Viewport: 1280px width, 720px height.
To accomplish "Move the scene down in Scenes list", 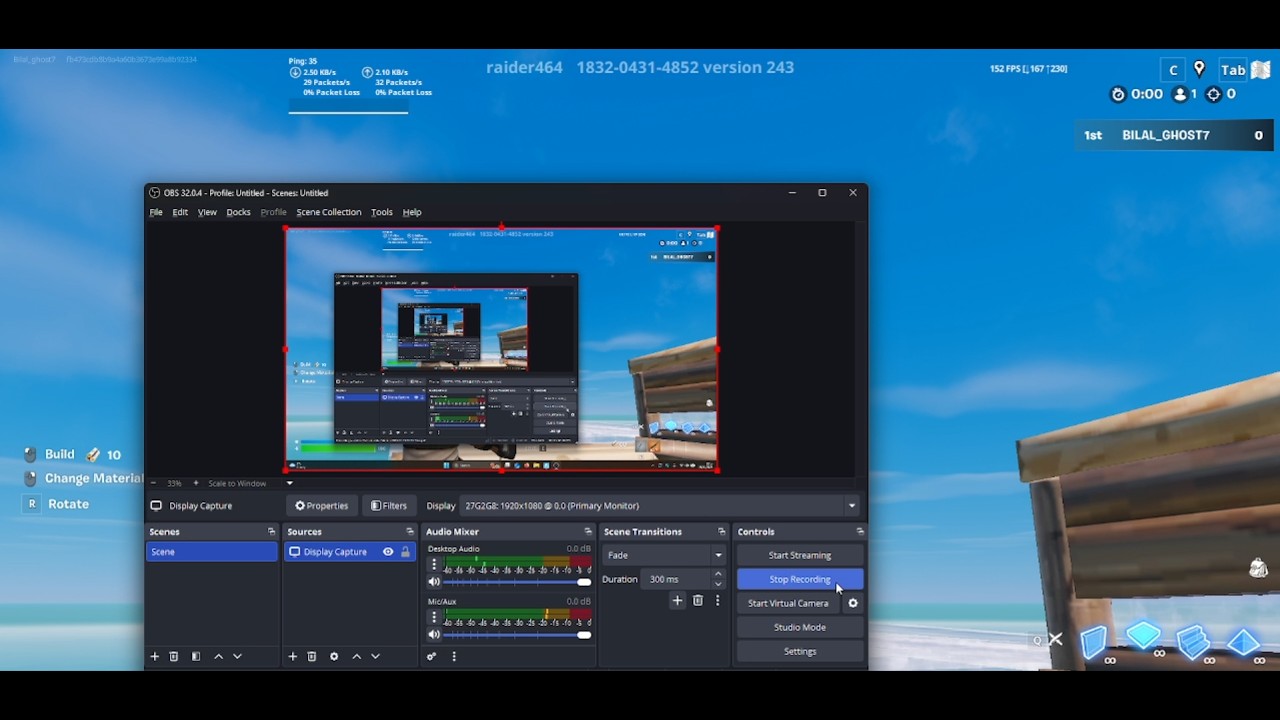I will 237,656.
